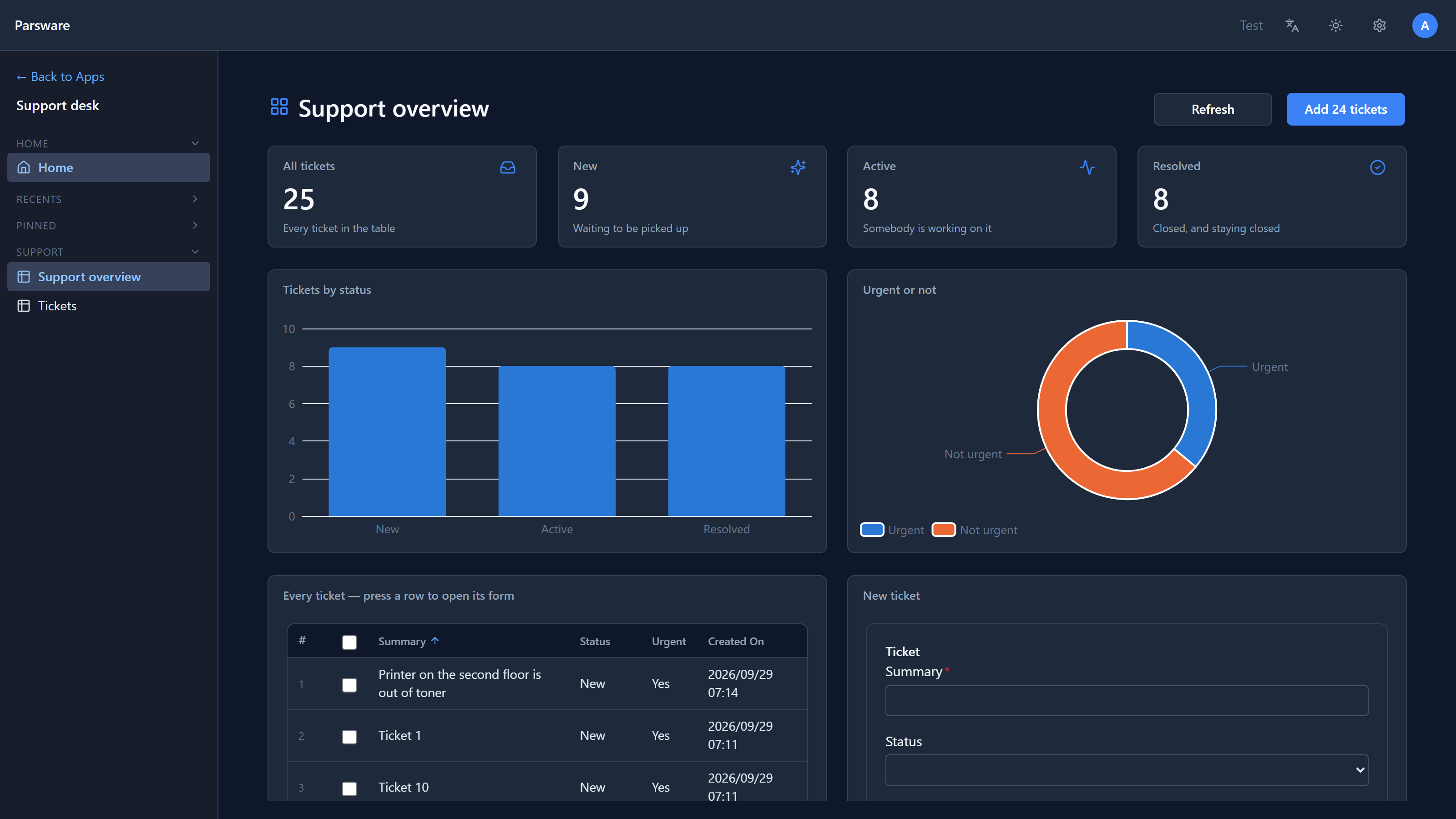Open the settings gear icon
This screenshot has height=819, width=1456.
(1379, 25)
